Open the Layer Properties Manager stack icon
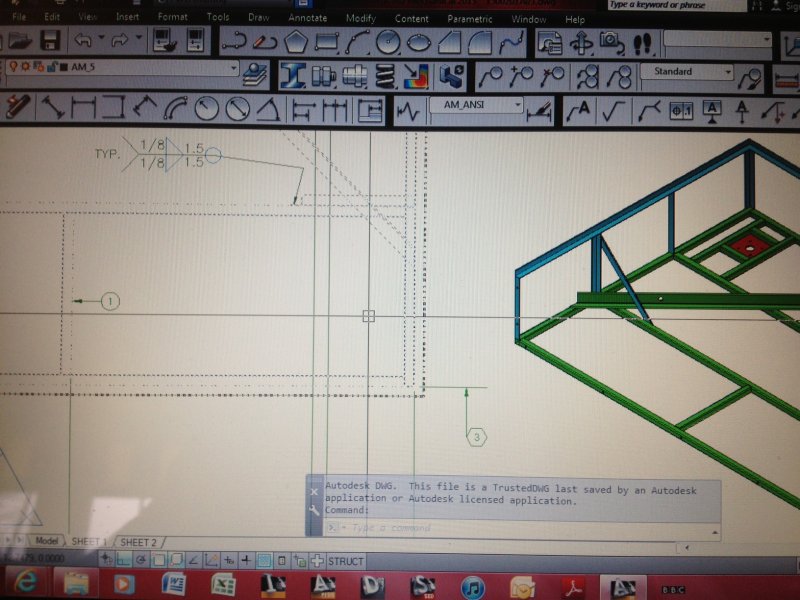This screenshot has height=600, width=800. pyautogui.click(x=255, y=74)
